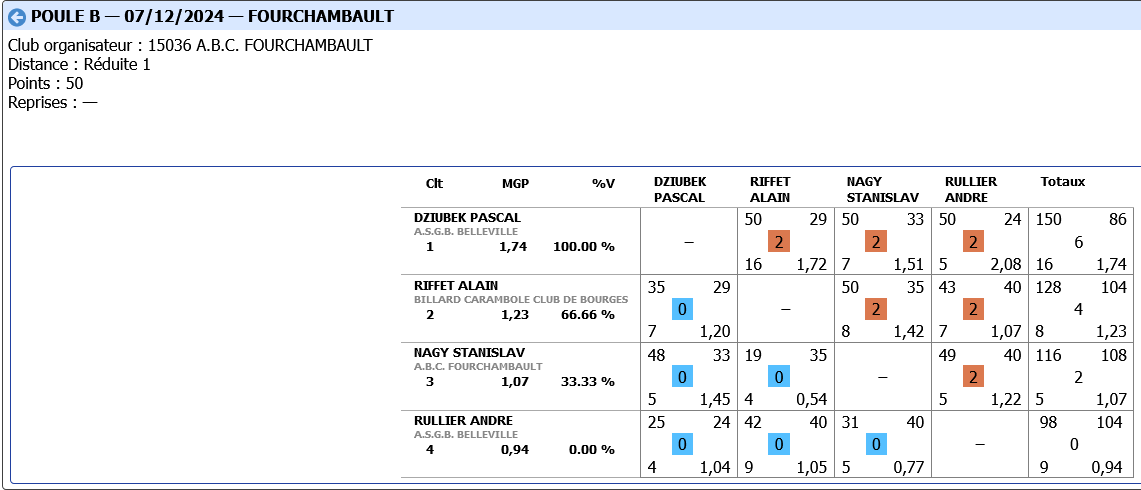Click MGP value 1,23 in RIFFET row

(514, 315)
